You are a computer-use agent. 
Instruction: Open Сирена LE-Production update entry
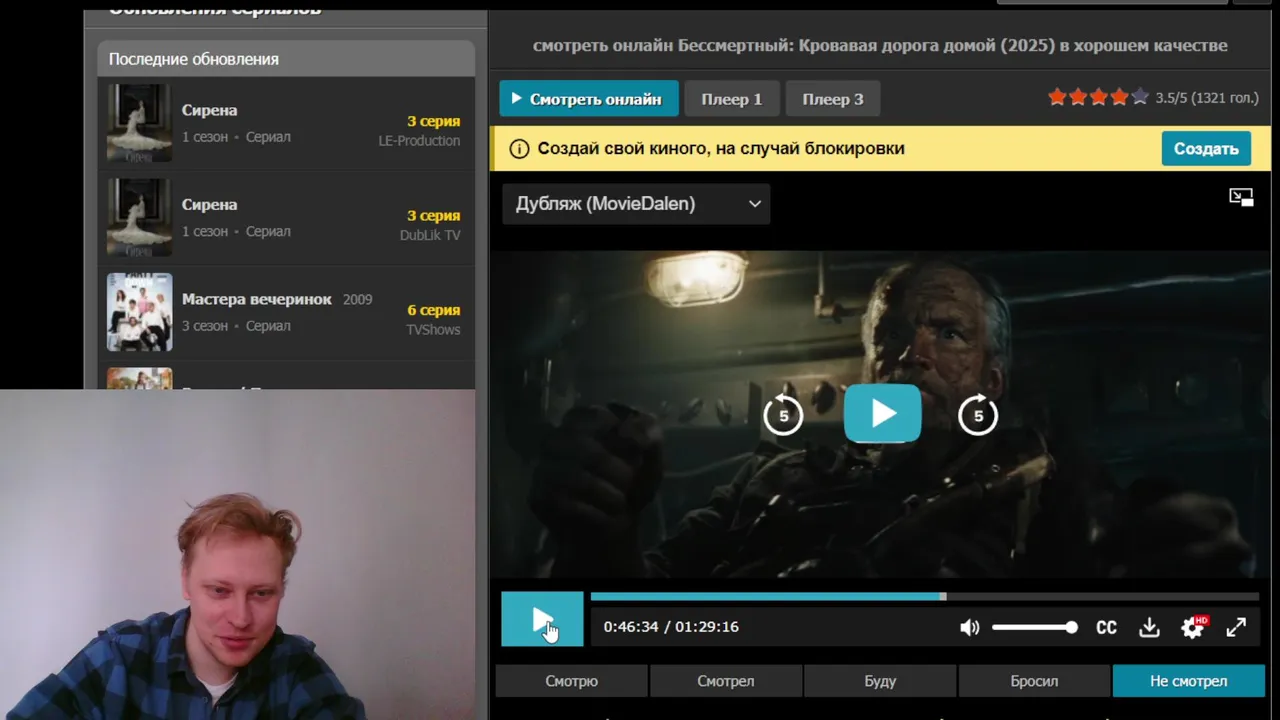click(x=286, y=123)
